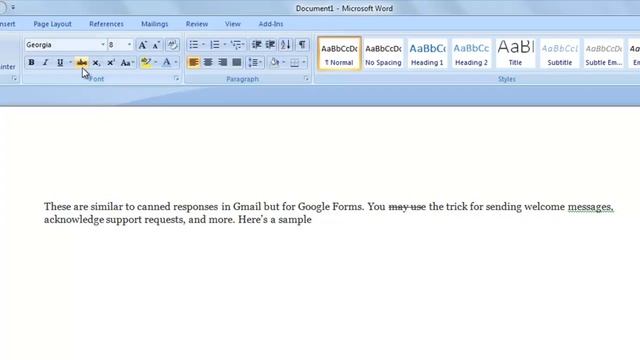Image resolution: width=640 pixels, height=360 pixels.
Task: Open the Add-Ins tab
Action: pyautogui.click(x=271, y=24)
